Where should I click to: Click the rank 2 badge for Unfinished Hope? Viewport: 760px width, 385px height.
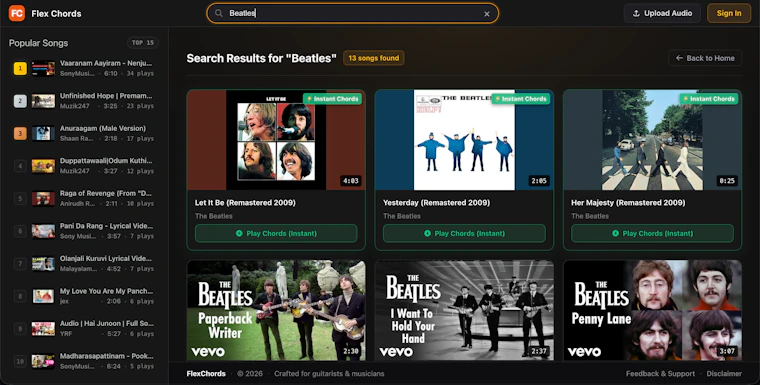pos(20,101)
